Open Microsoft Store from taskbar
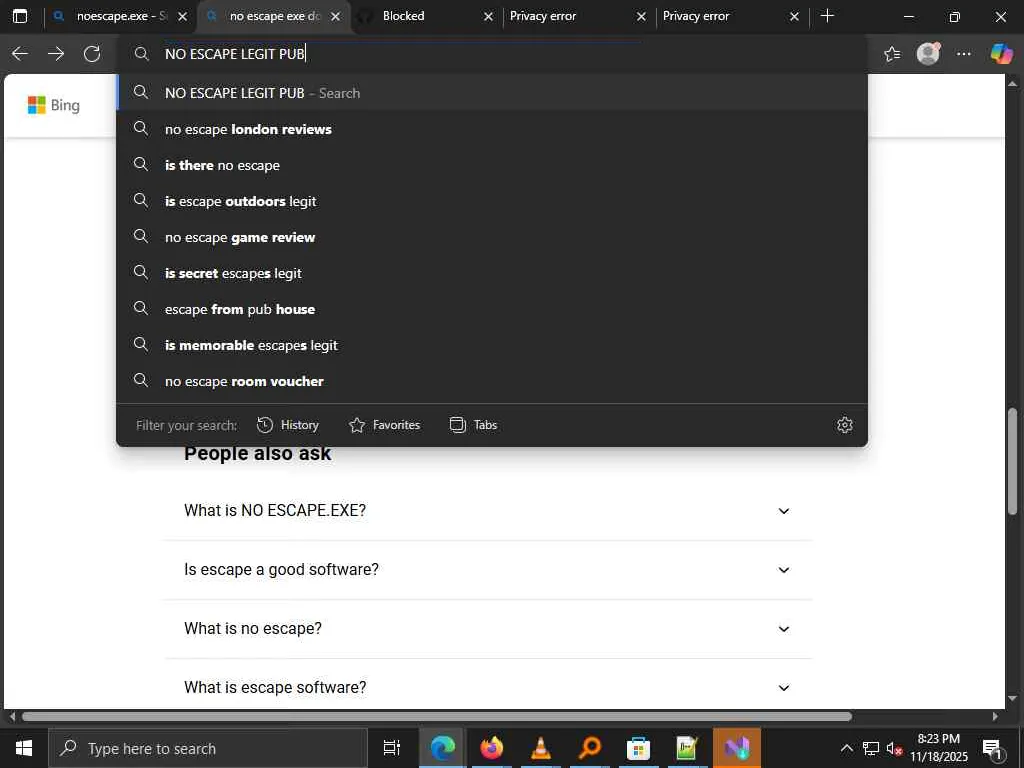 coord(638,748)
